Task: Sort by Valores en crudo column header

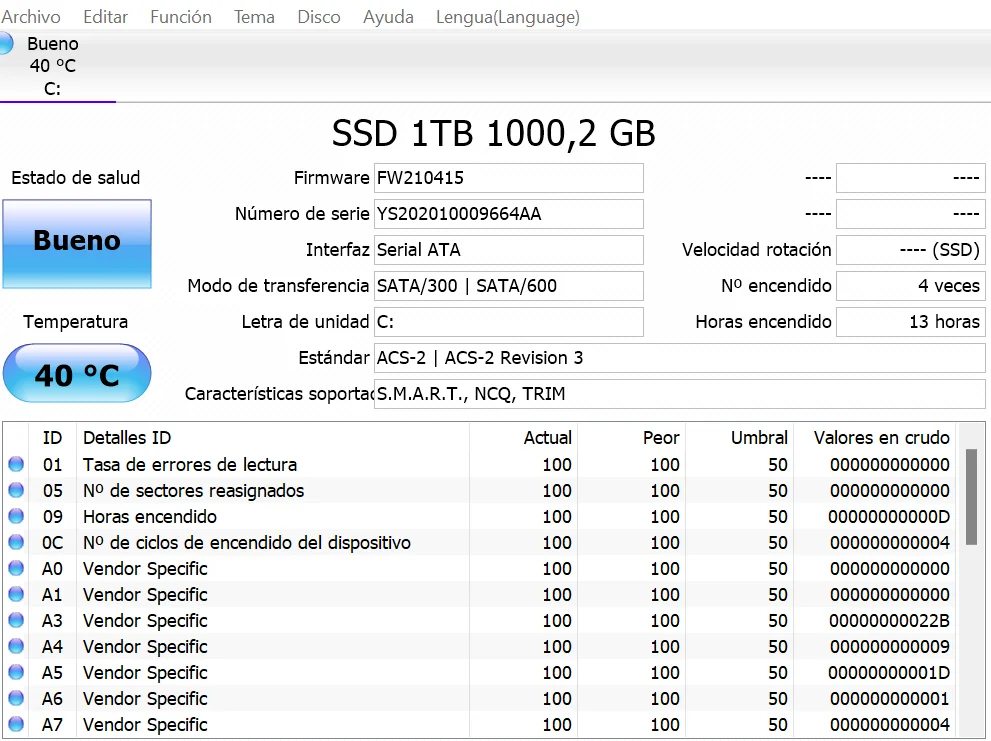Action: tap(875, 438)
